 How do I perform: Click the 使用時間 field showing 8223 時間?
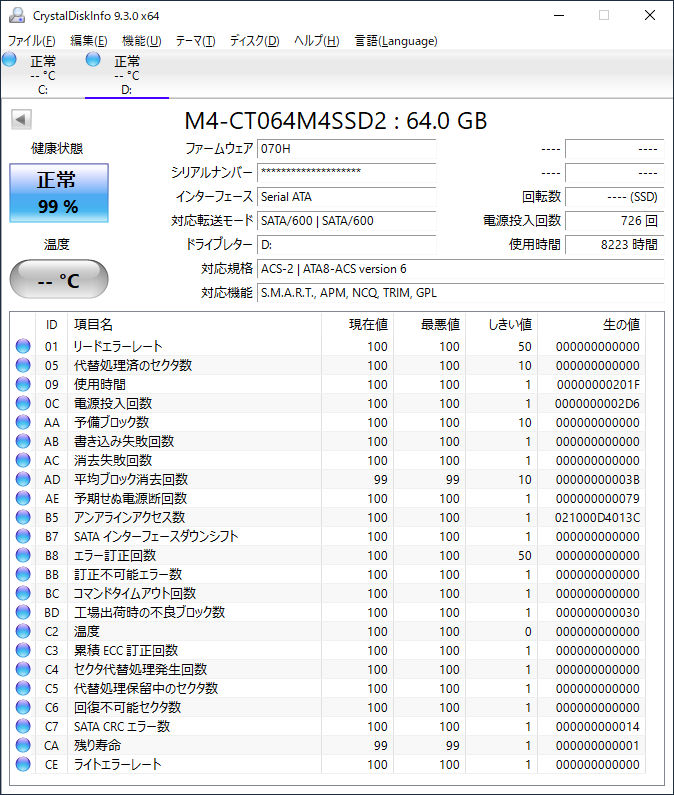pyautogui.click(x=614, y=245)
